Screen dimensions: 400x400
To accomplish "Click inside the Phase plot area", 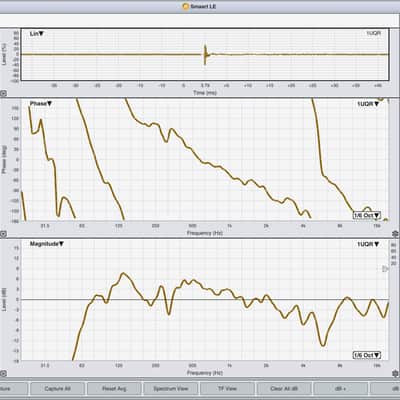I will pos(205,159).
